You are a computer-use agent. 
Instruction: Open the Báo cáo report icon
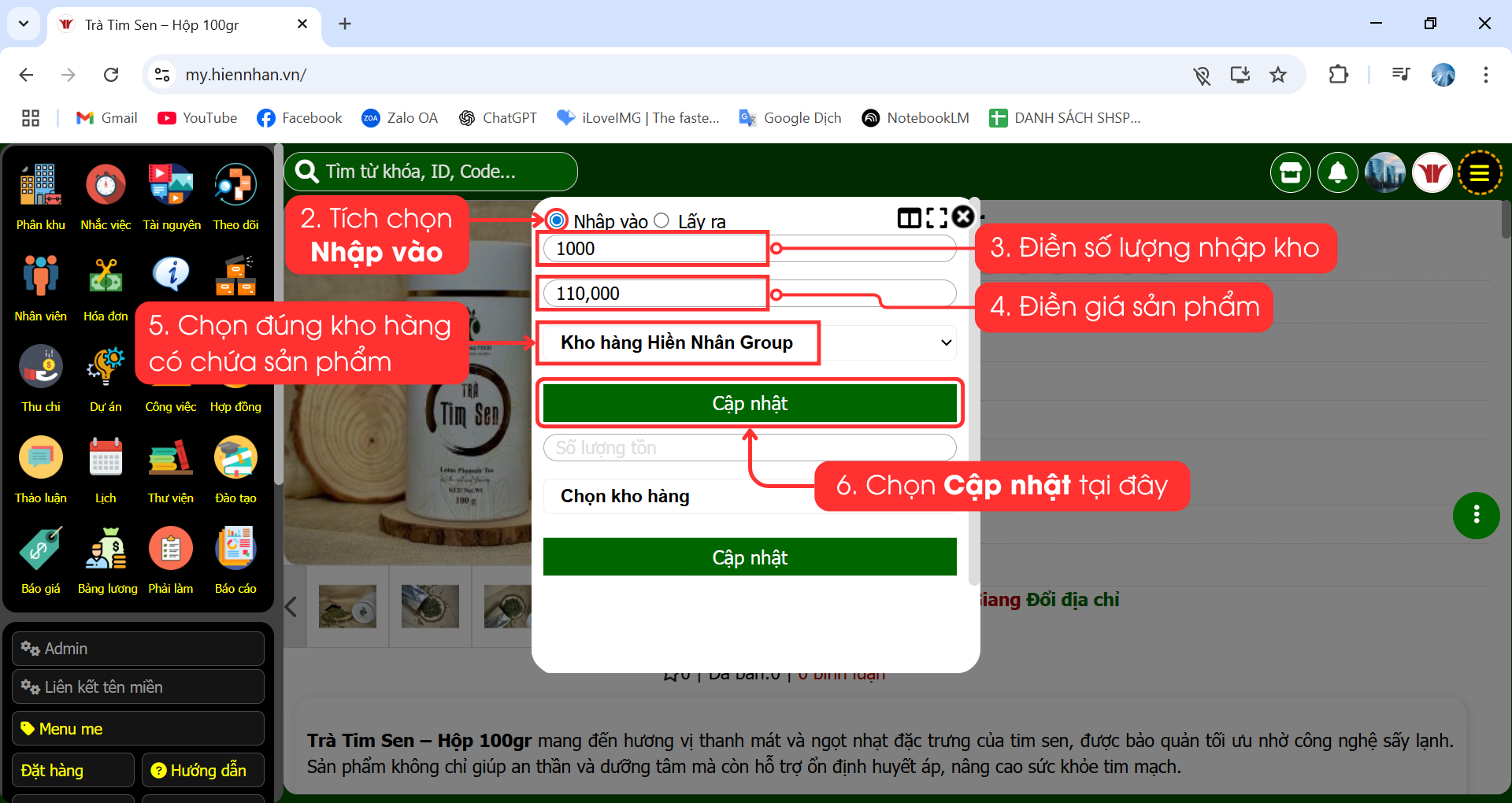coord(235,548)
